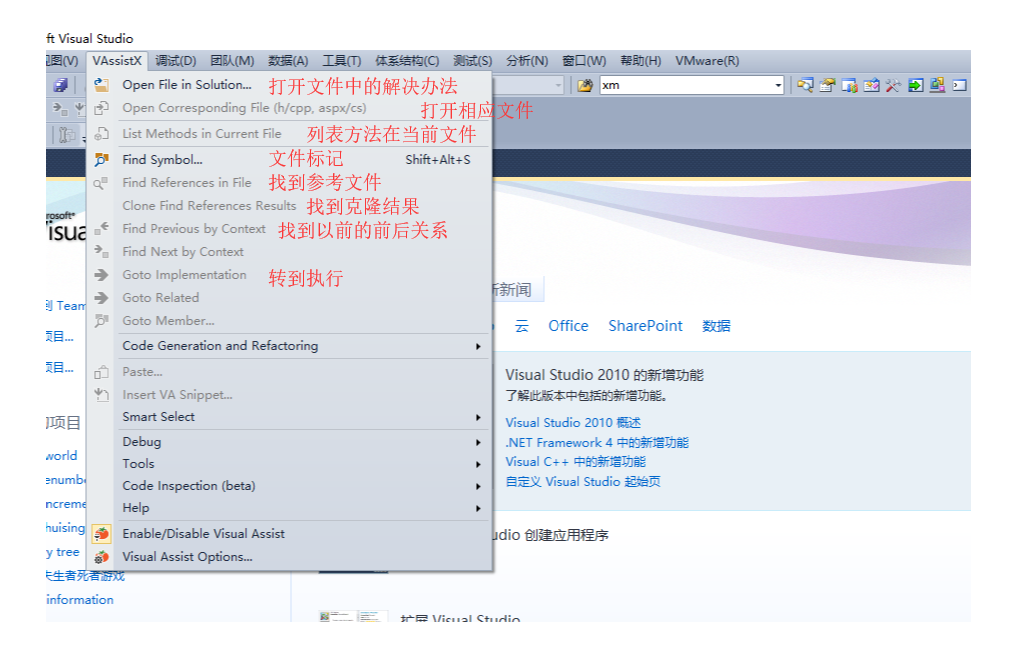Viewport: 1033px width, 651px height.
Task: Click the blue stacked-pages icon on left toolbar
Action: (61, 85)
